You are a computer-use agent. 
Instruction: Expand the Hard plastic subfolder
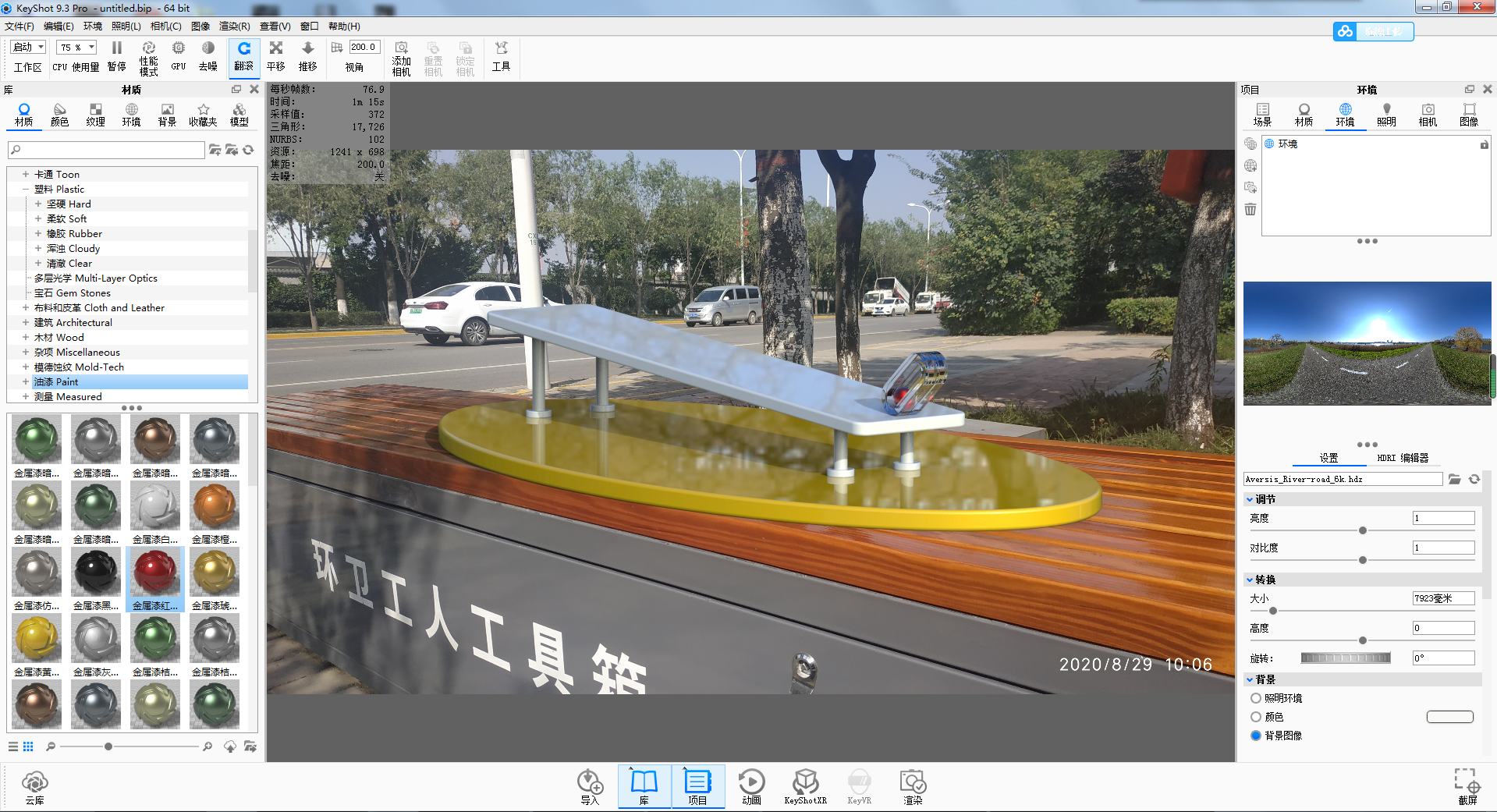click(37, 204)
